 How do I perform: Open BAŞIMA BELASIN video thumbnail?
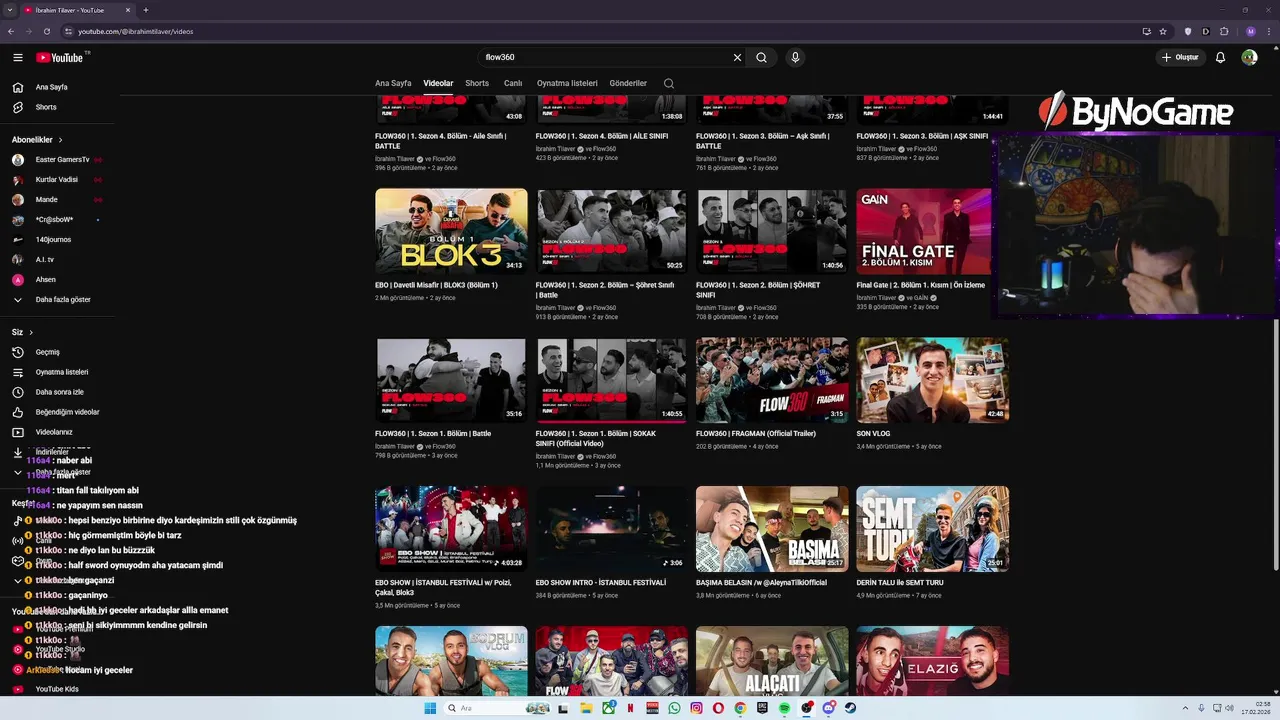tap(772, 529)
